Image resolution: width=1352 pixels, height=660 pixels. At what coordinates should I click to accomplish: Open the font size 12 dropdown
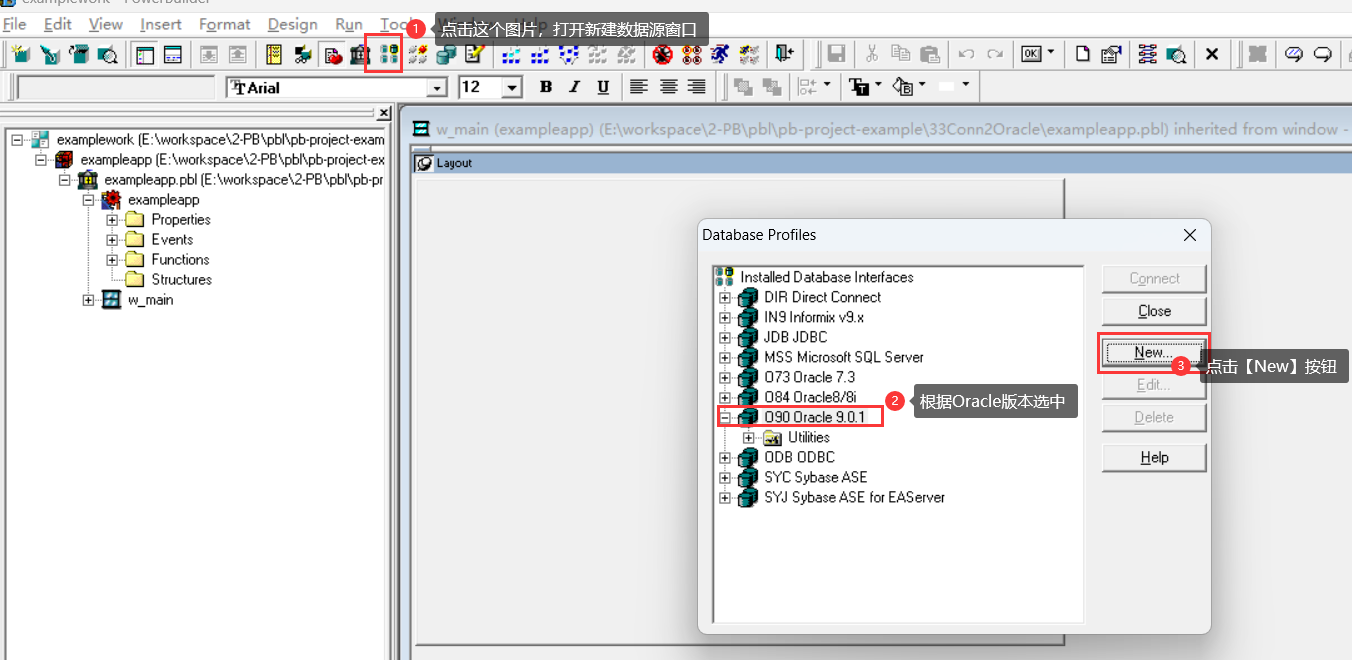(512, 88)
